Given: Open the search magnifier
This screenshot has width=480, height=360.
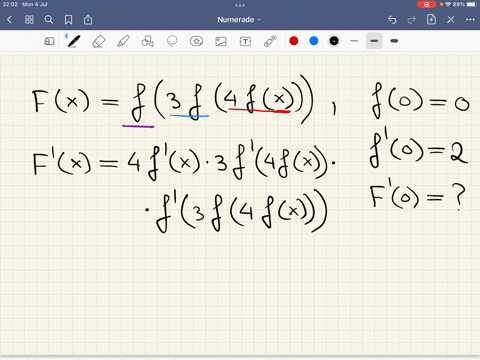Looking at the screenshot, I should click(49, 20).
